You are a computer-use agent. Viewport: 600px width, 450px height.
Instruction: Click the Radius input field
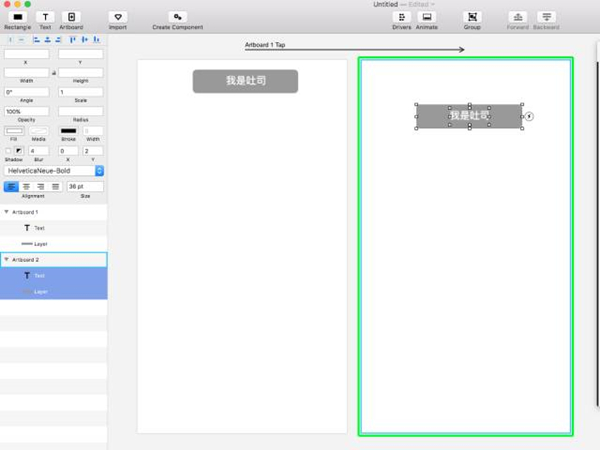pyautogui.click(x=81, y=111)
